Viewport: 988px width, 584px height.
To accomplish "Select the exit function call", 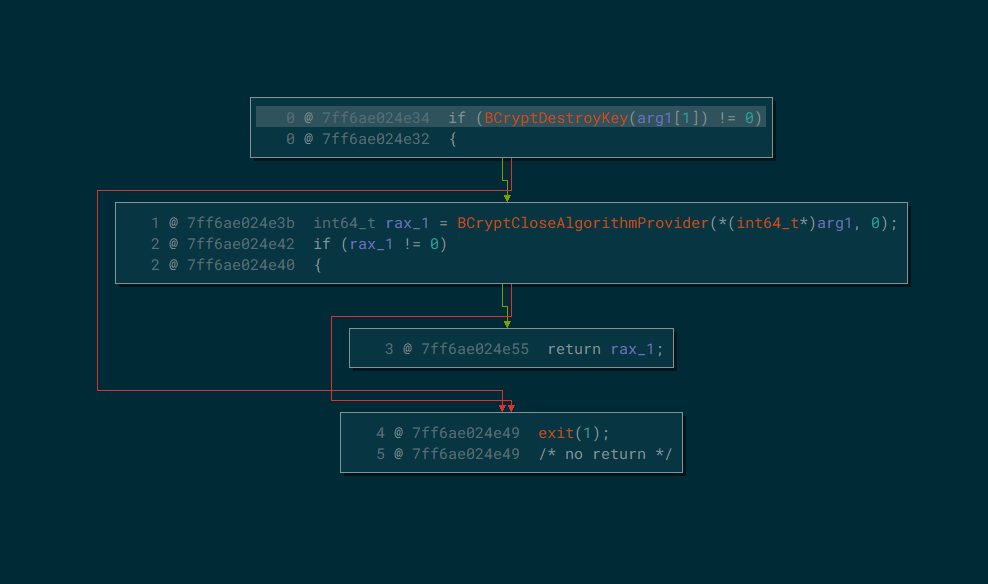I will pos(556,433).
